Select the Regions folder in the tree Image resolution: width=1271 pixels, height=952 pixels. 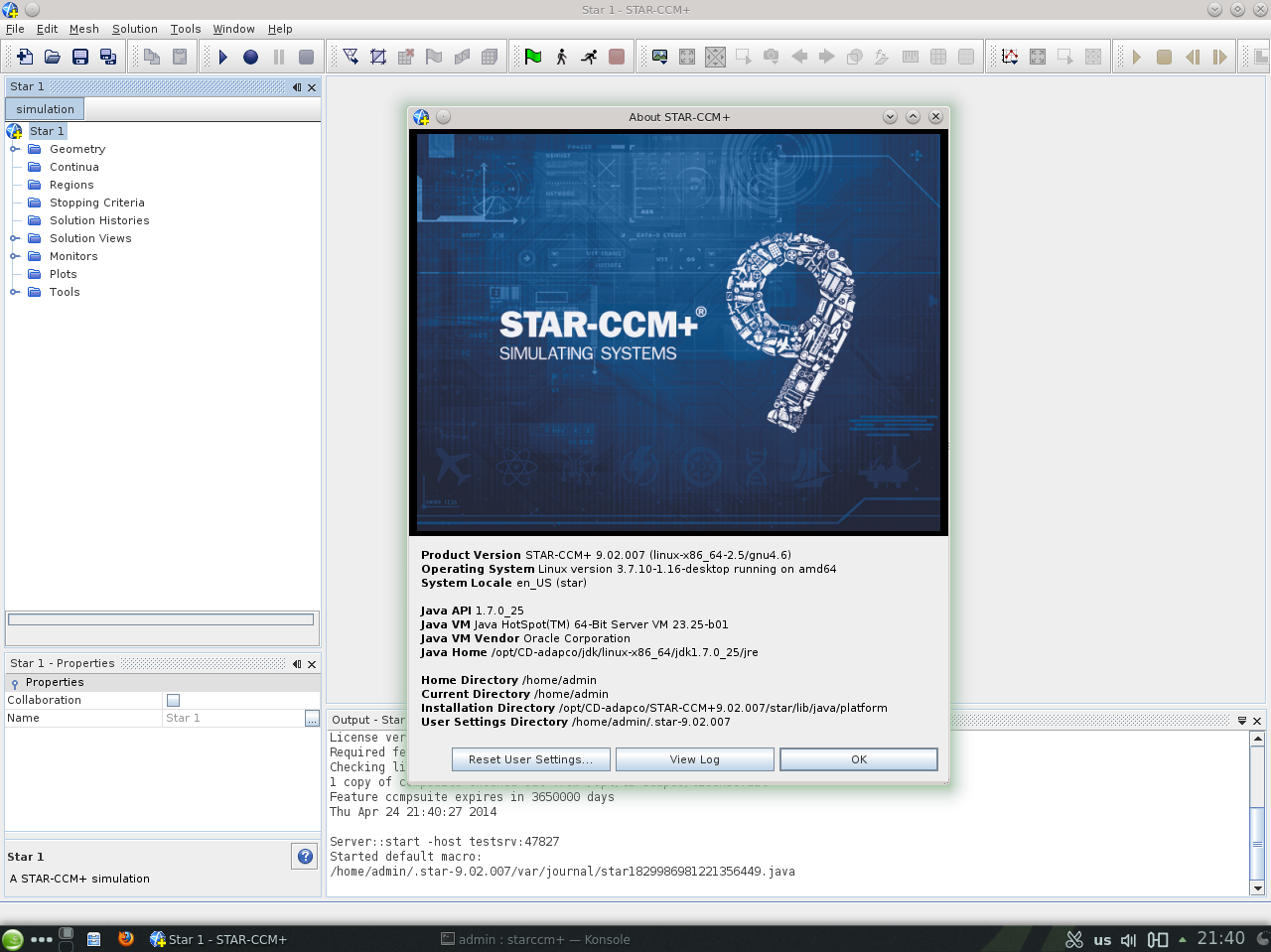pyautogui.click(x=71, y=185)
